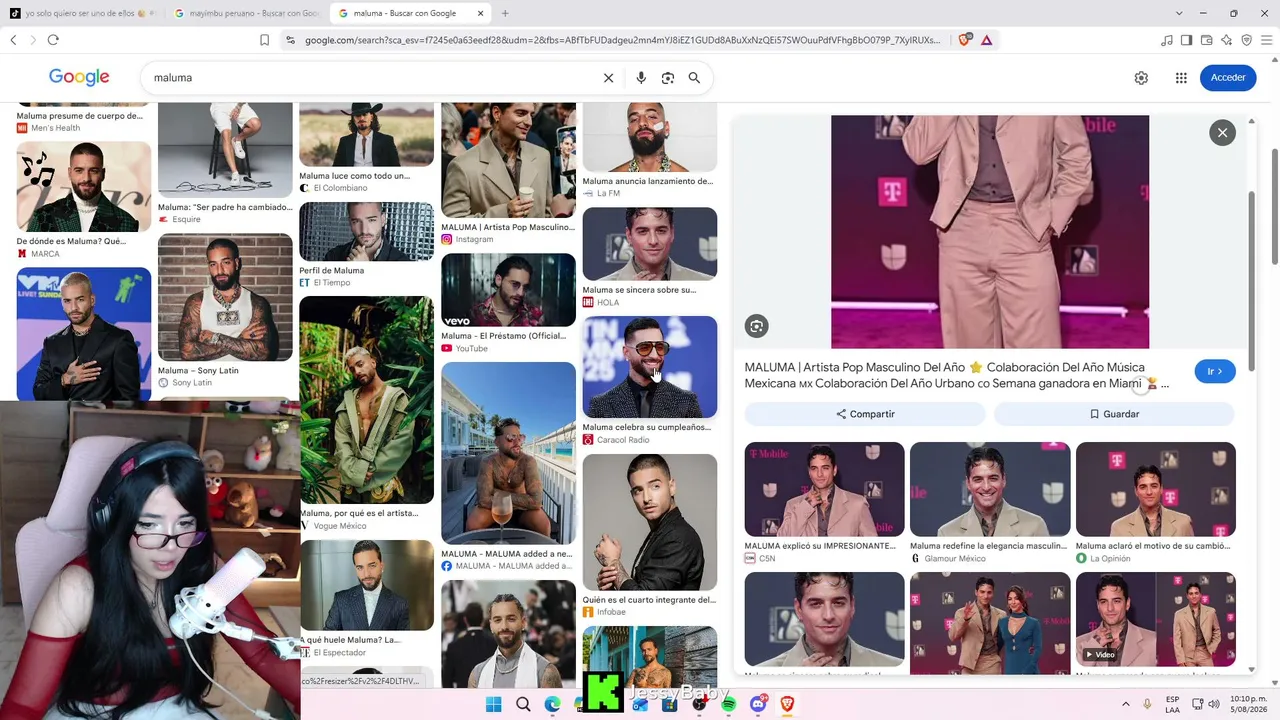Show the Brave sidebar panel
The image size is (1280, 720).
coord(1186,40)
